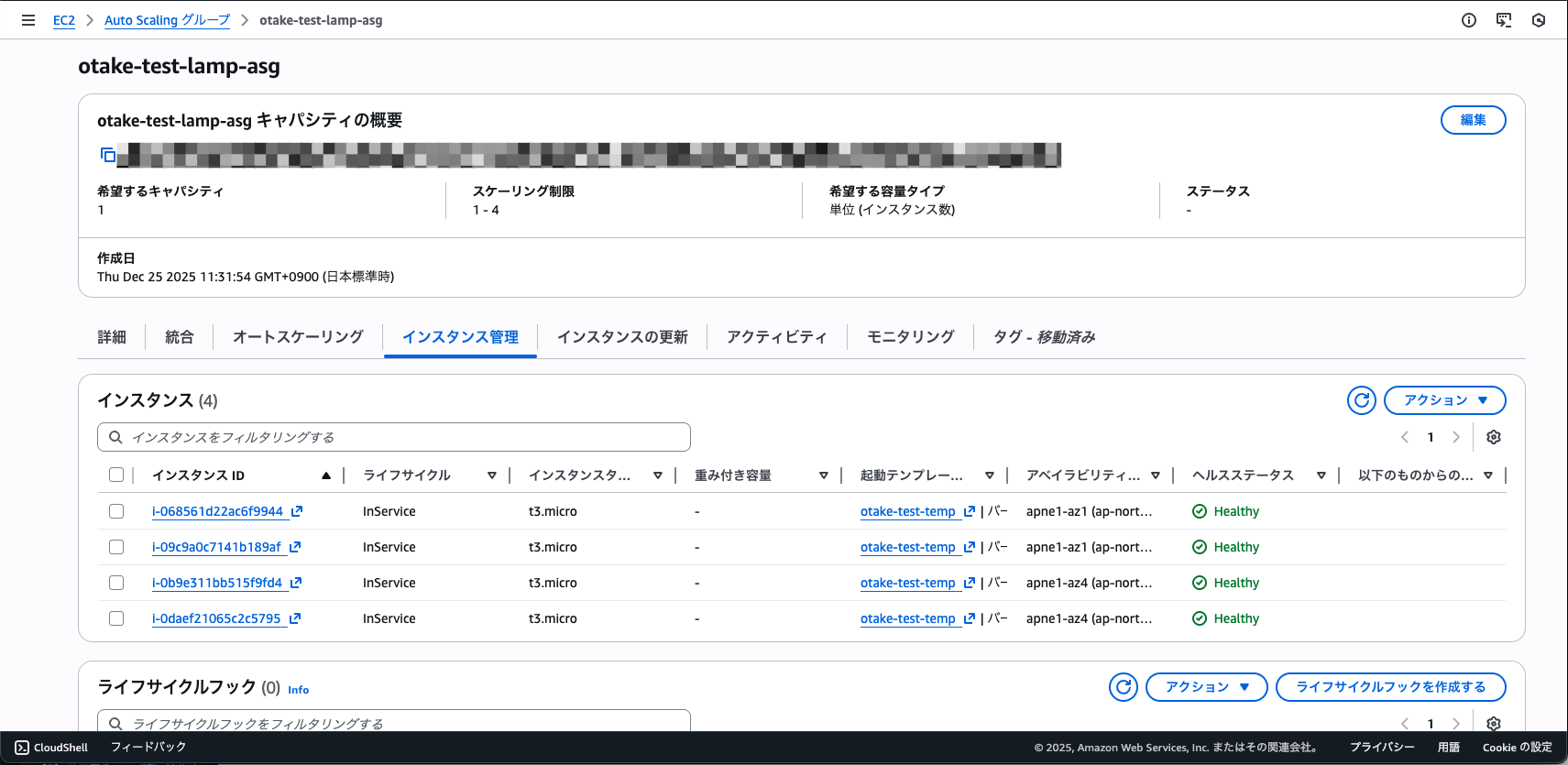Open the Auto Scaling グループ breadcrumb link
Viewport: 1568px width, 765px height.
(167, 20)
